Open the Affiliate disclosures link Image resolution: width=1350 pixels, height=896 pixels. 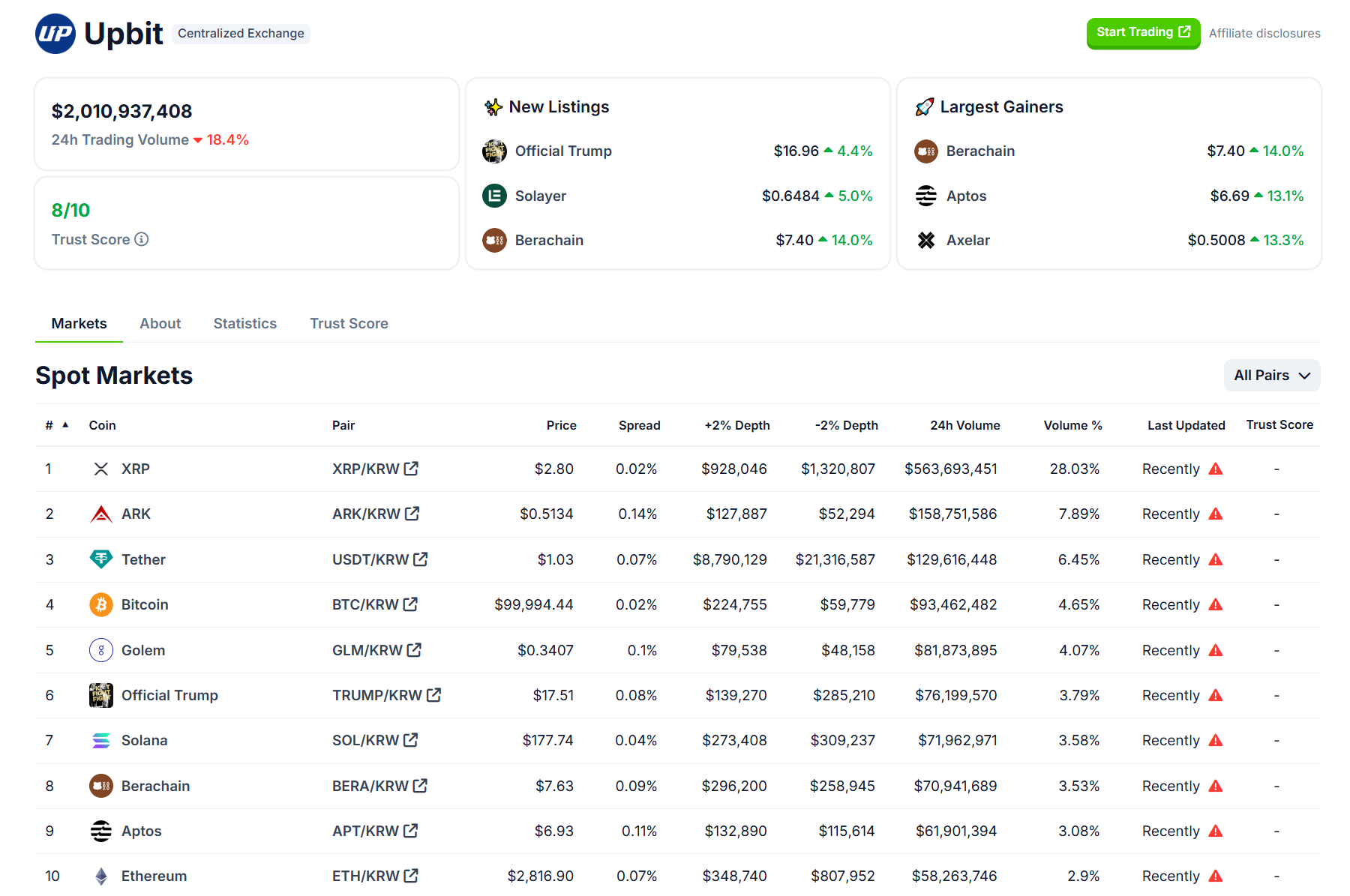pos(1264,33)
